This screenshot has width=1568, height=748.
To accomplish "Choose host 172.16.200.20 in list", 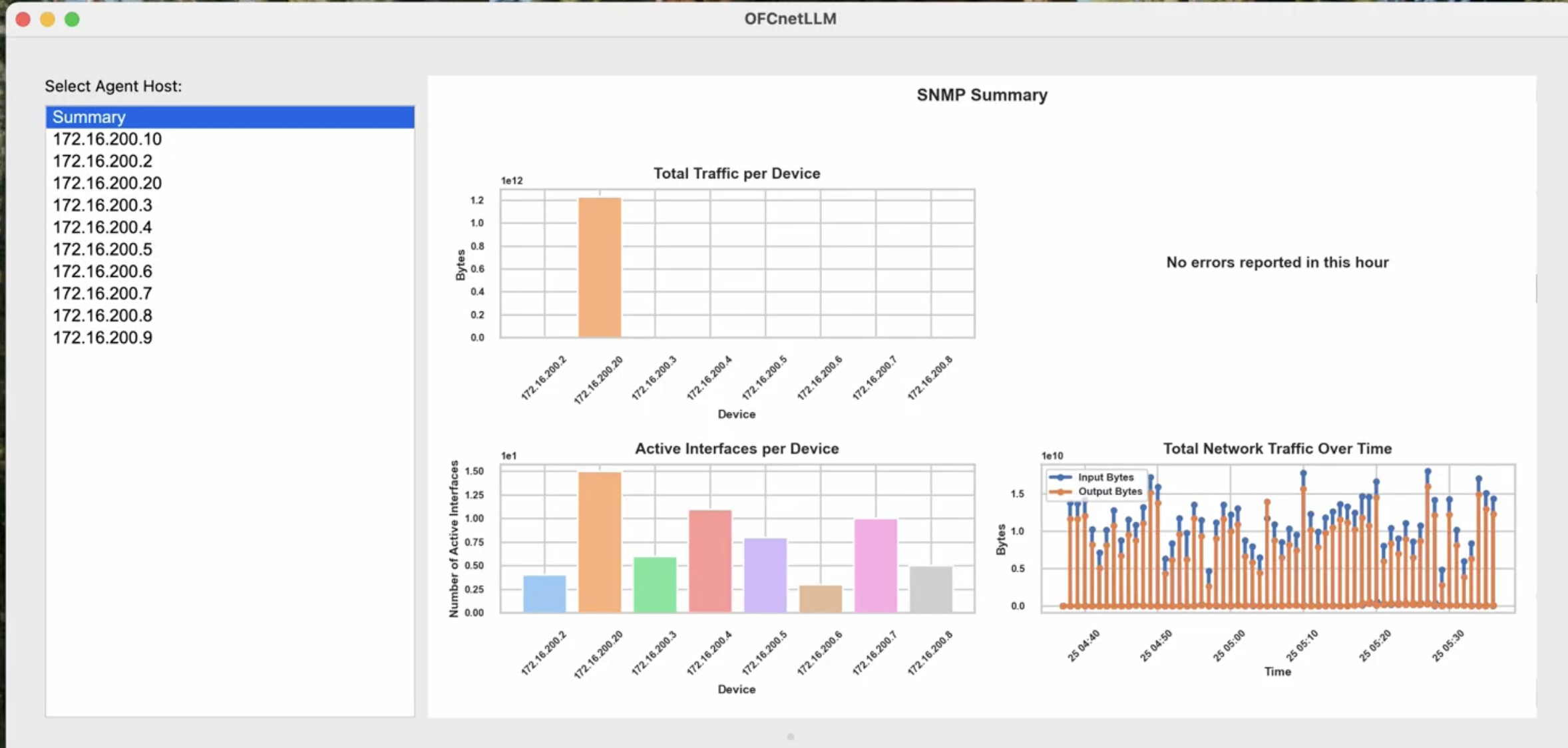I will pos(107,183).
